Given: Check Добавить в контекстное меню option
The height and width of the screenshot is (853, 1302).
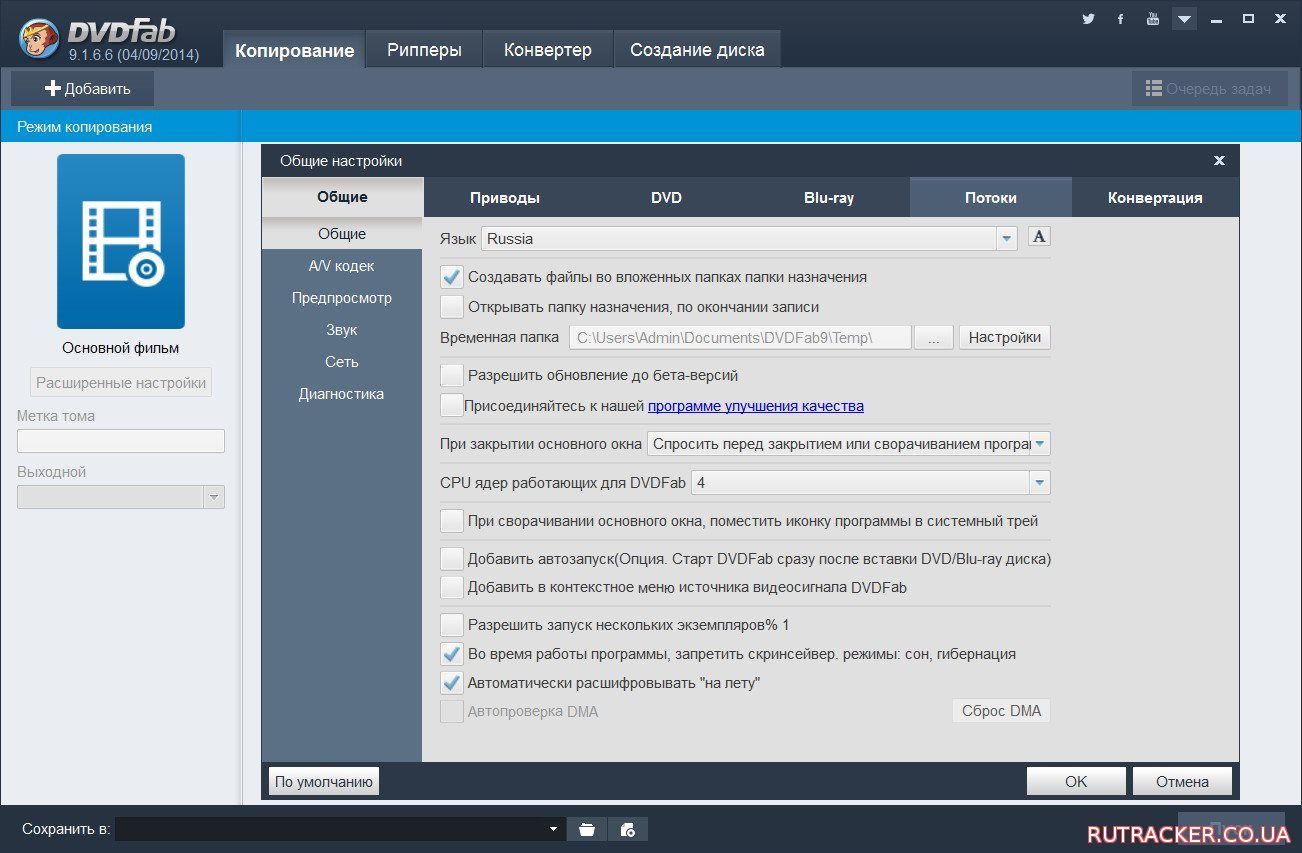Looking at the screenshot, I should [452, 587].
